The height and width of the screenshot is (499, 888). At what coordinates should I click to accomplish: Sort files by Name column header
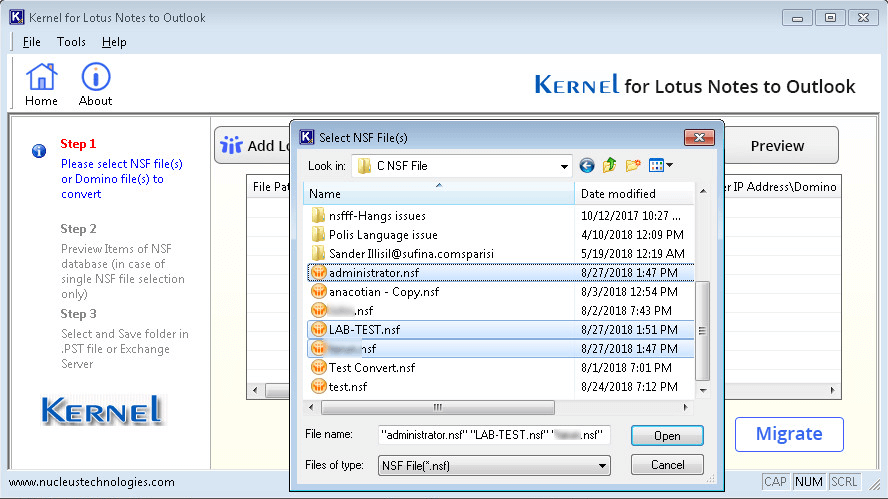439,194
